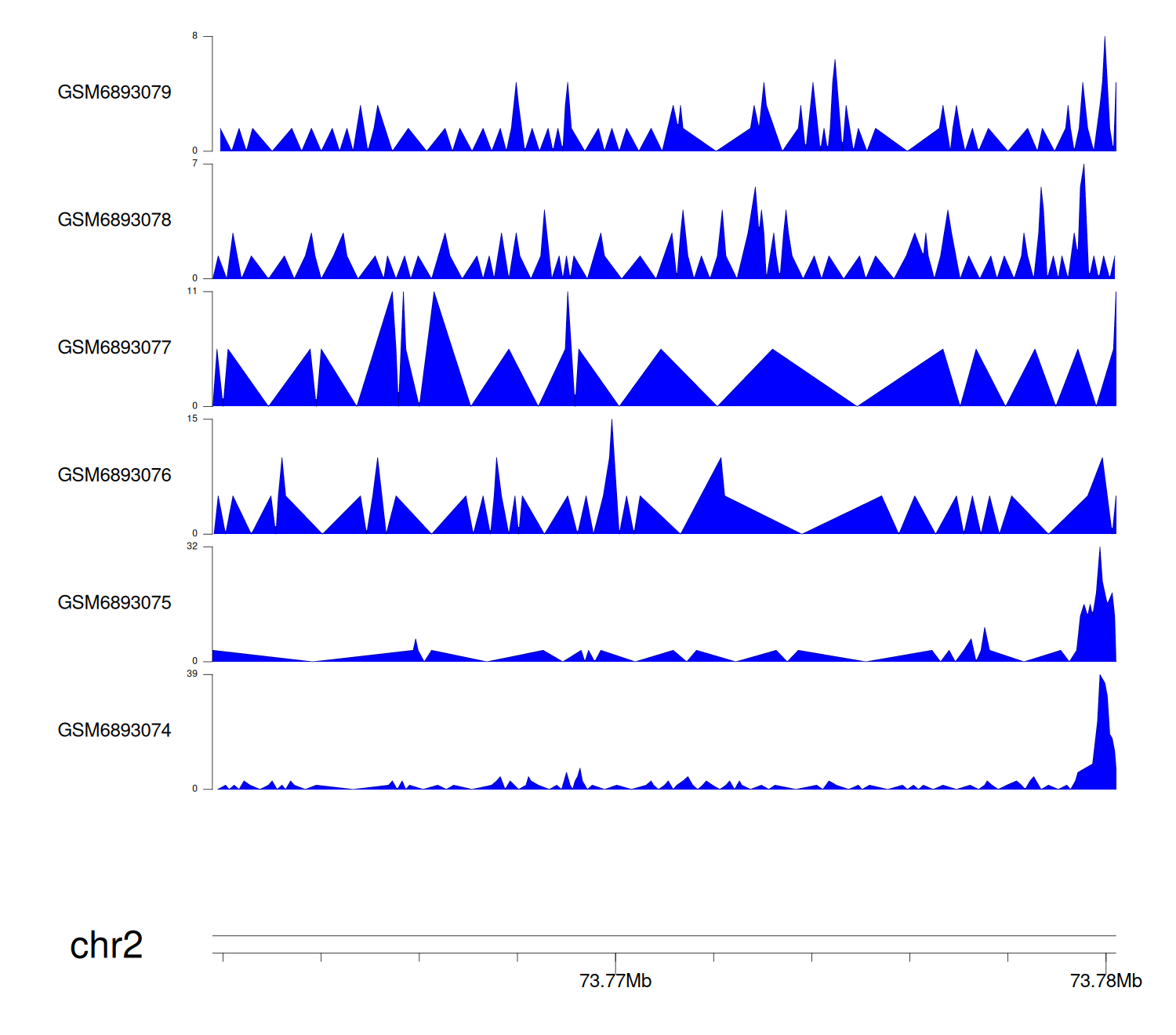Pick the GSM6893074 track label
1176x1035 pixels.
(x=114, y=731)
